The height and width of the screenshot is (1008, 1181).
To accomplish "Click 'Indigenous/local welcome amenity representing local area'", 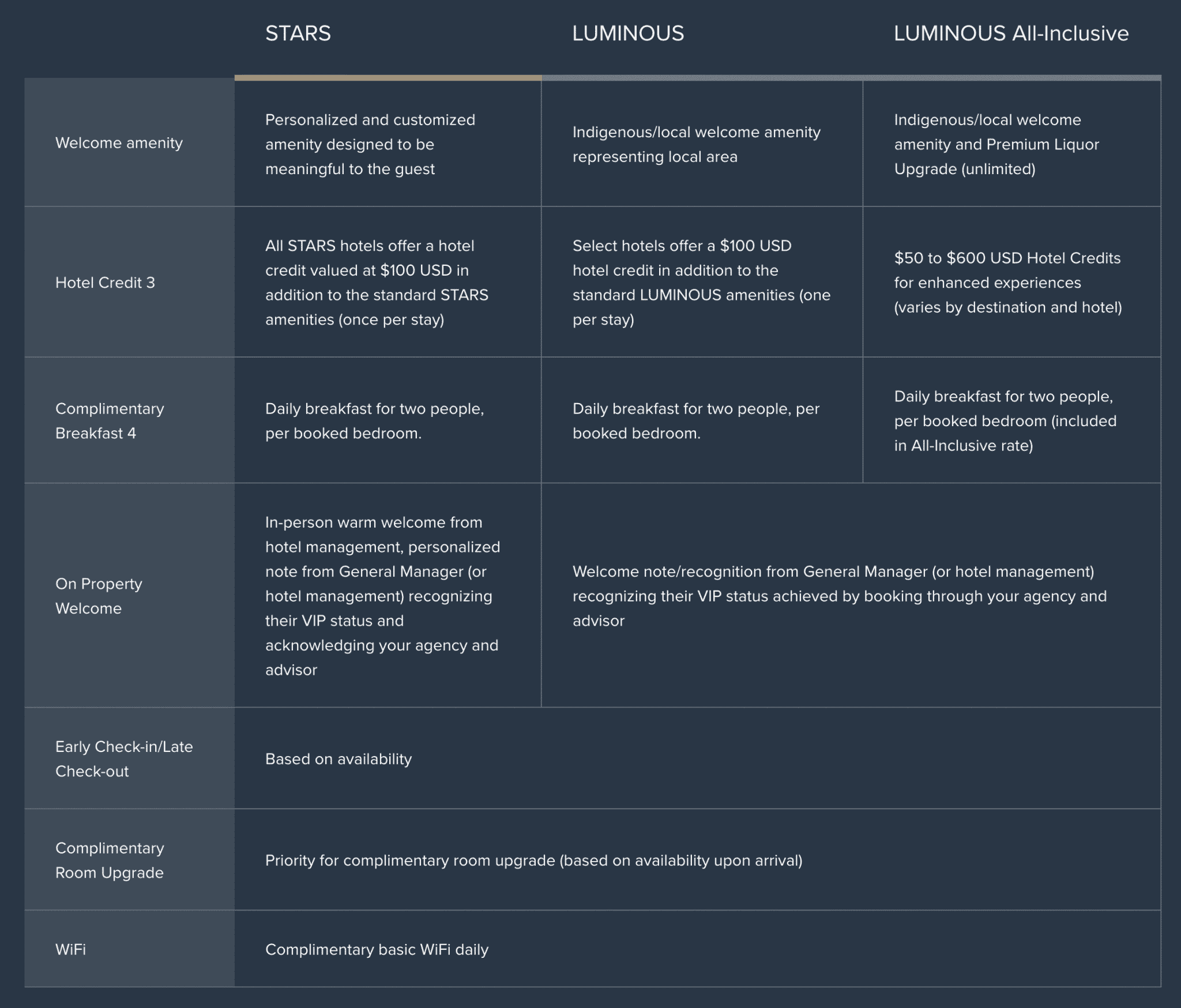I will pos(696,144).
